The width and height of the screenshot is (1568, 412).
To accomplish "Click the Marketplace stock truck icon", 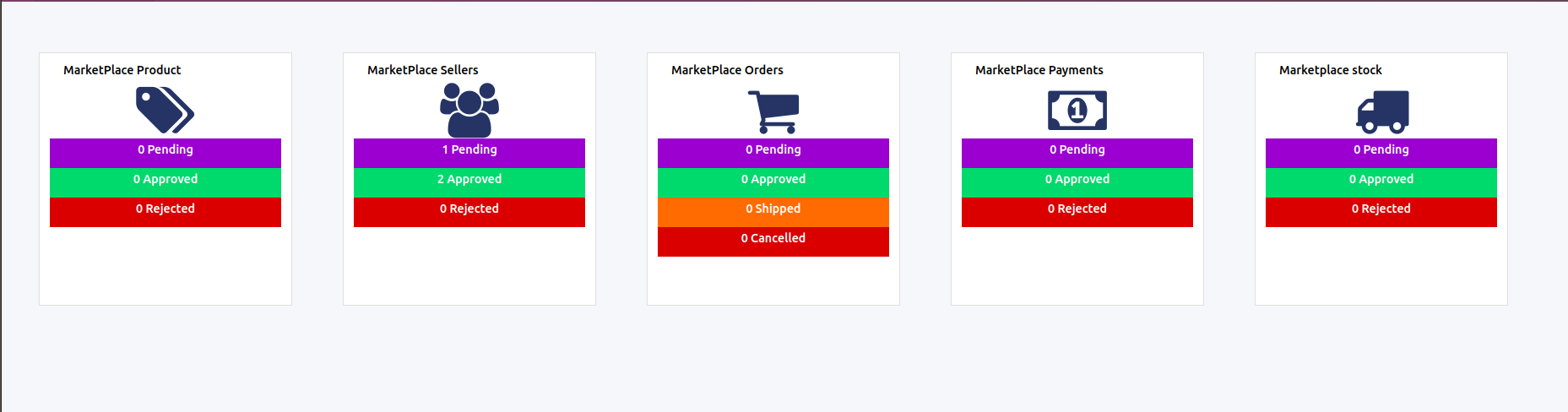I will point(1382,112).
